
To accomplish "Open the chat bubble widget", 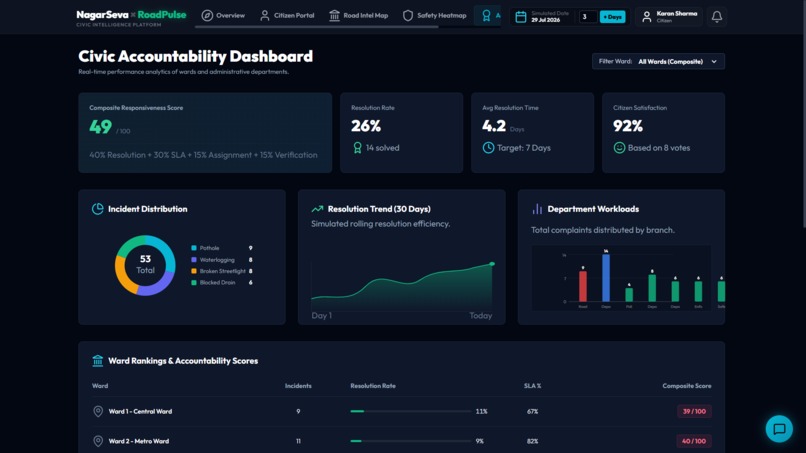I will 779,428.
